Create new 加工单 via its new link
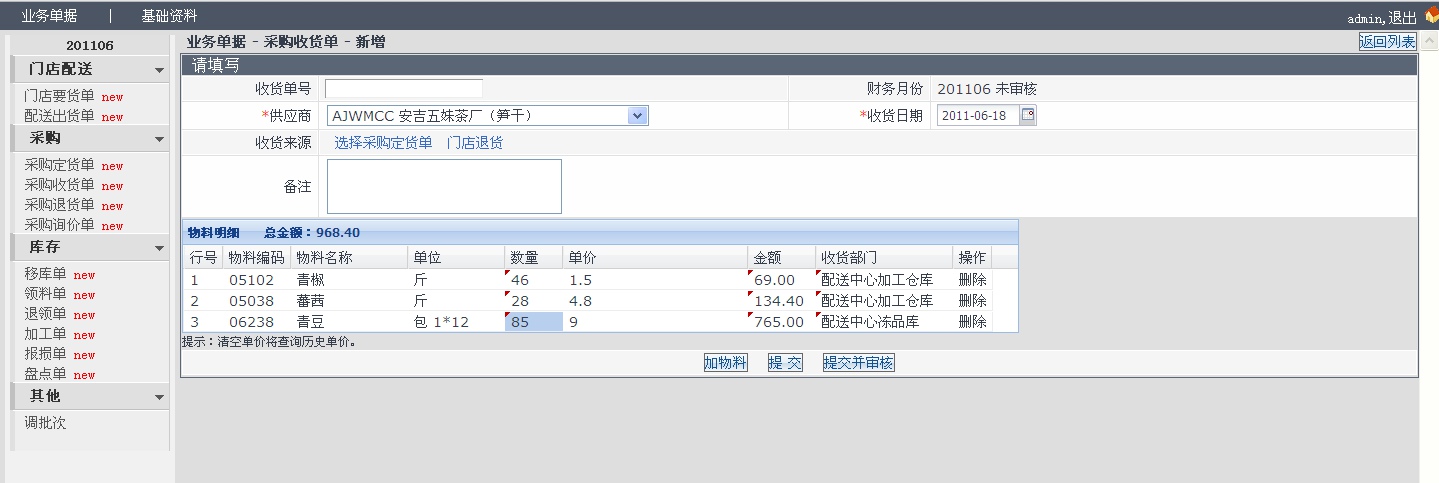The height and width of the screenshot is (483, 1439). click(x=84, y=335)
